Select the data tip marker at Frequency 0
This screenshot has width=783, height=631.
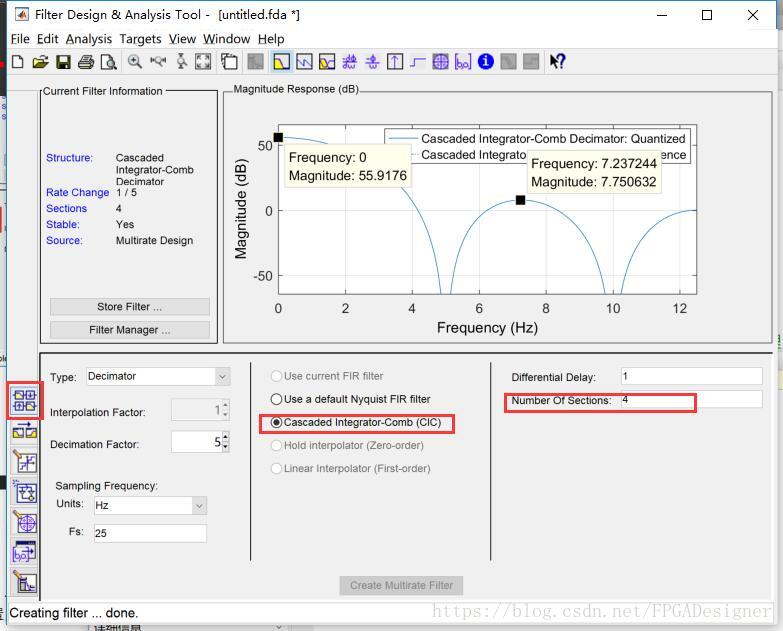pyautogui.click(x=279, y=137)
